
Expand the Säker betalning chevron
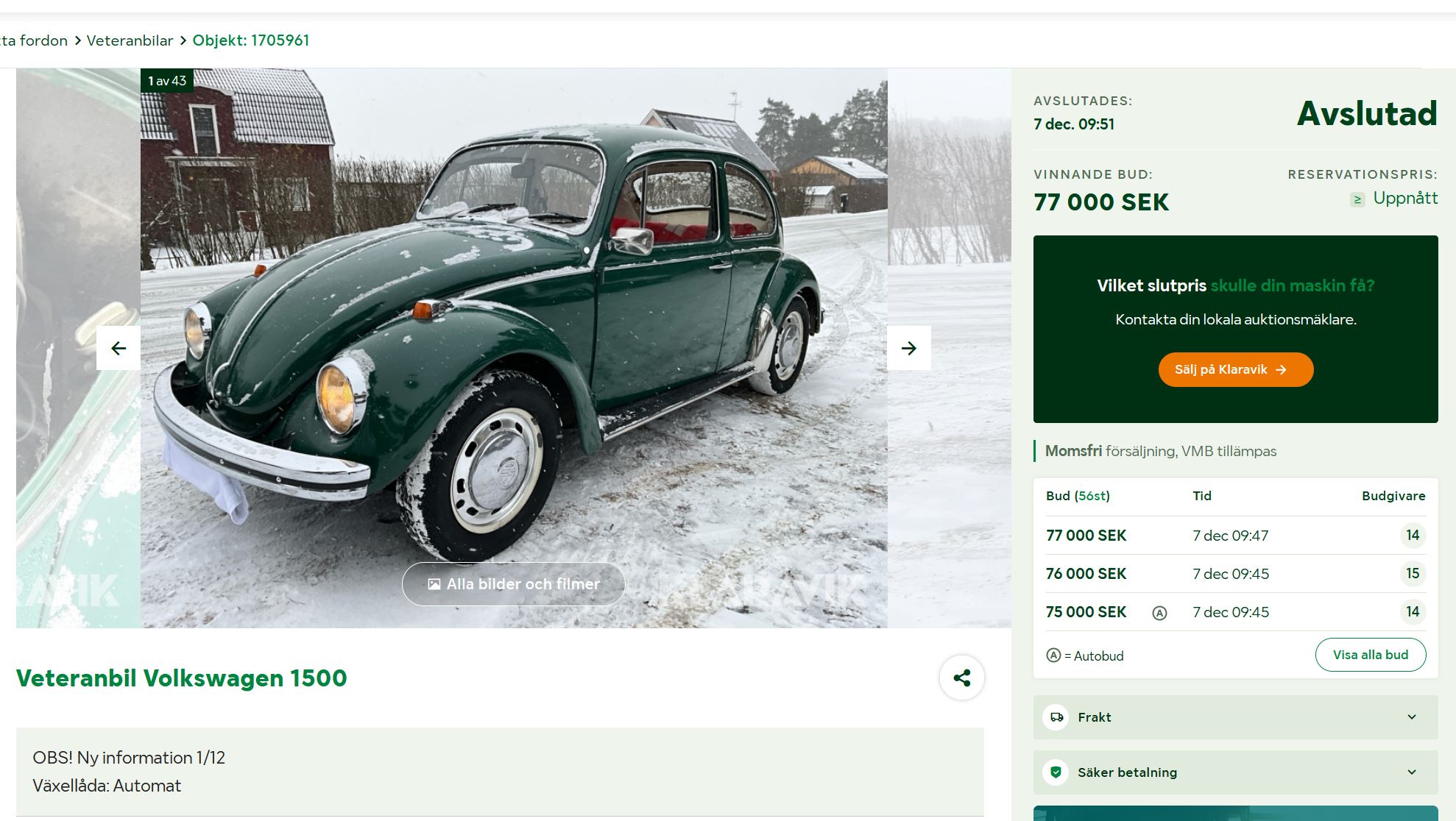point(1412,772)
